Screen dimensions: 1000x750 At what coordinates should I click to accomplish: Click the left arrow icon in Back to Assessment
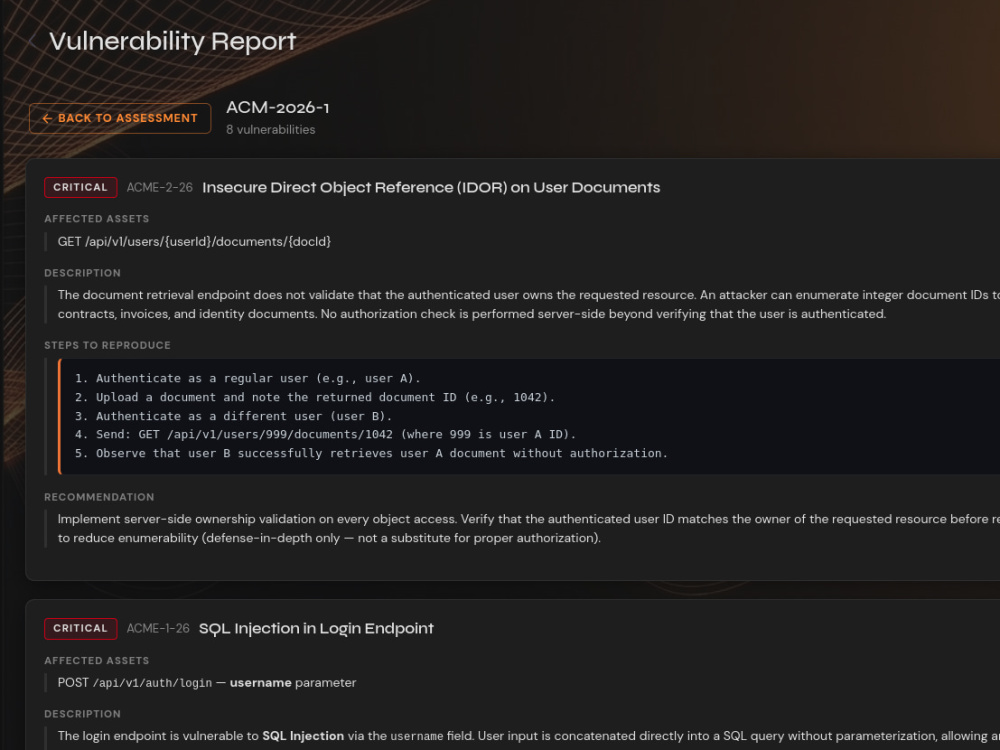(x=47, y=119)
